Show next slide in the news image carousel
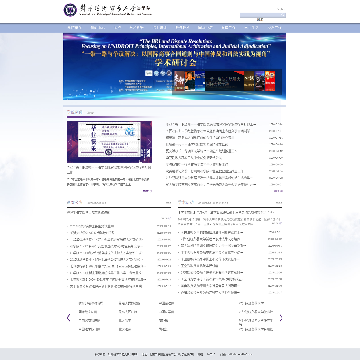360x360 pixels. [x=149, y=142]
